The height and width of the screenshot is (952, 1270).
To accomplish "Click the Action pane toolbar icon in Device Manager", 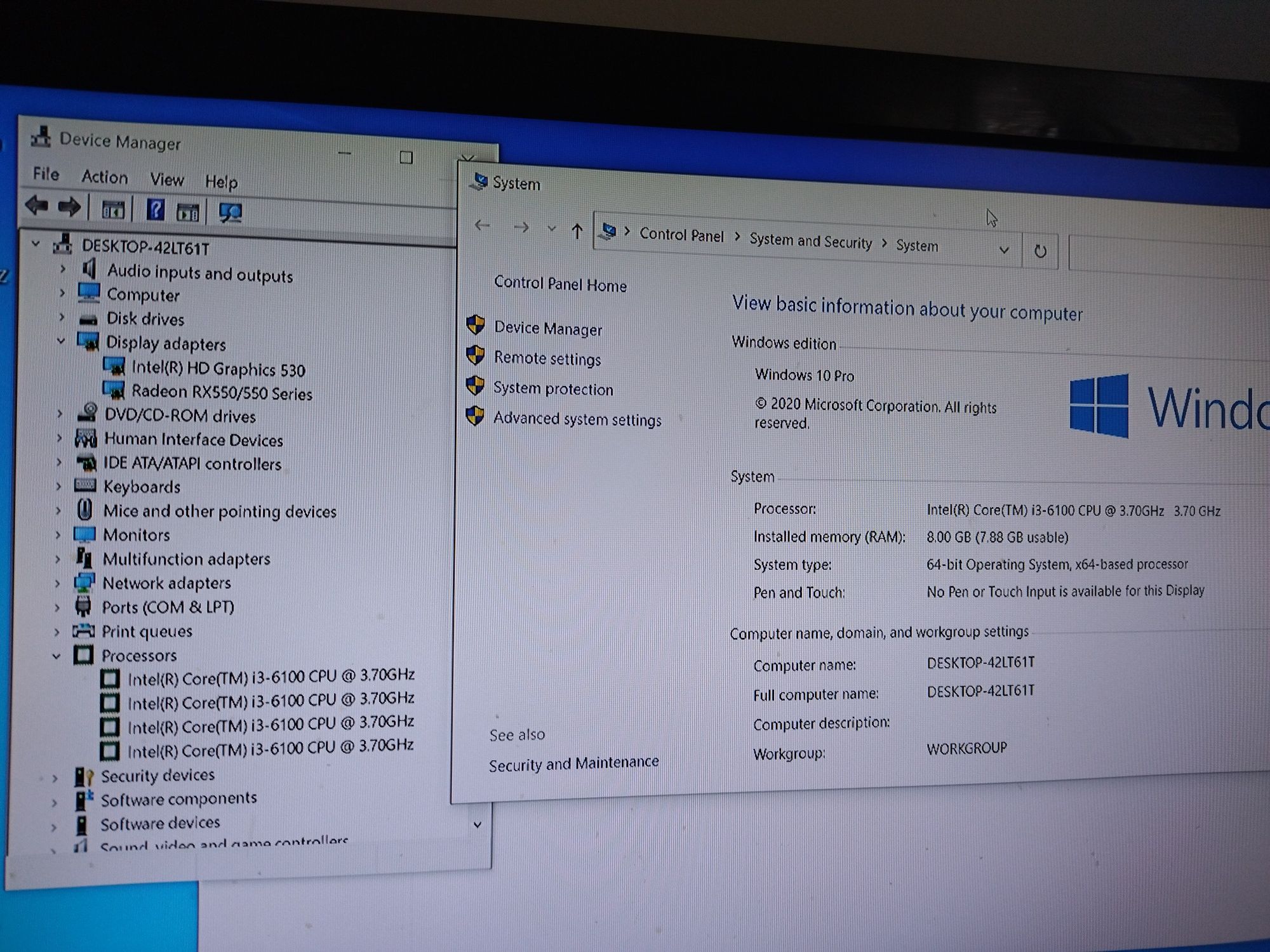I will tap(187, 212).
